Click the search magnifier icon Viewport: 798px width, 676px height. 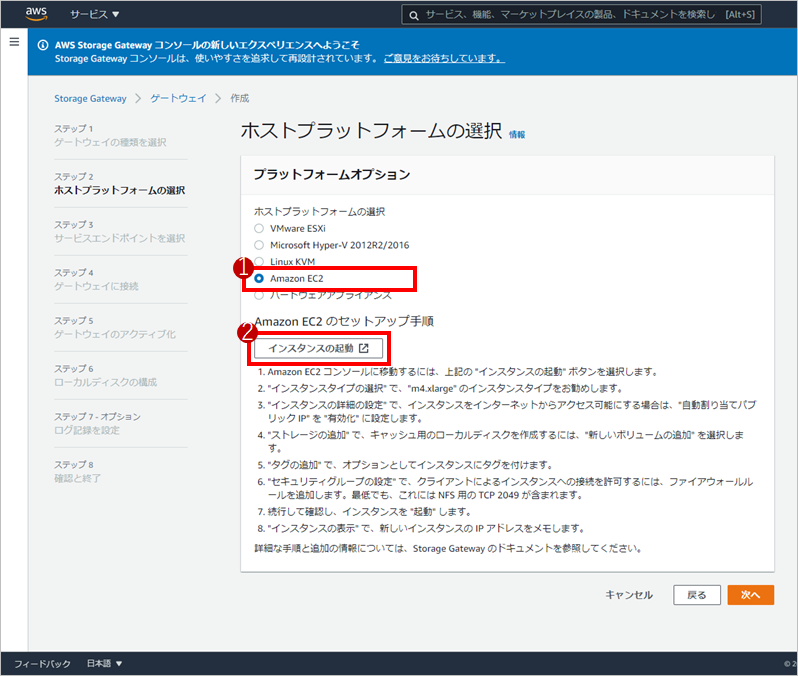click(x=414, y=15)
